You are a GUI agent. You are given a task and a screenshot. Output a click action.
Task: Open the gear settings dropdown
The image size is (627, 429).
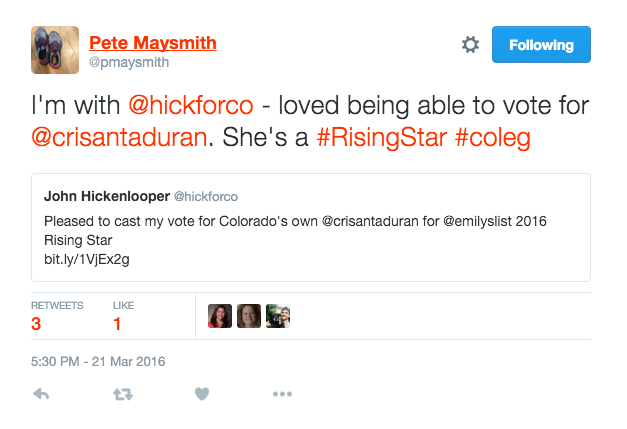pos(470,45)
